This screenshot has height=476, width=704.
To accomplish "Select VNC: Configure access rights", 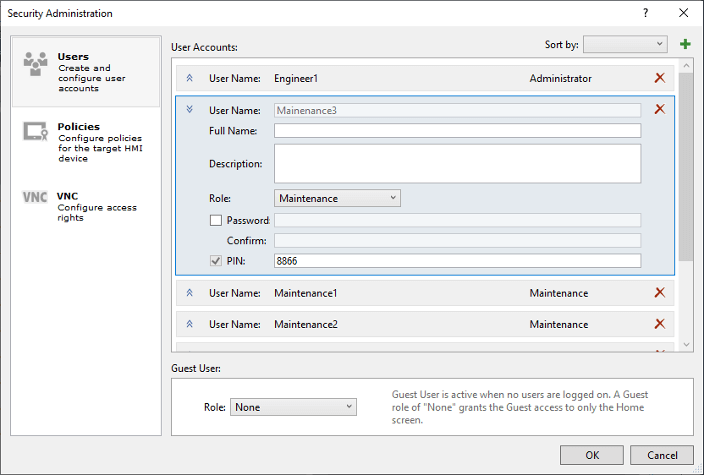I will pos(86,207).
